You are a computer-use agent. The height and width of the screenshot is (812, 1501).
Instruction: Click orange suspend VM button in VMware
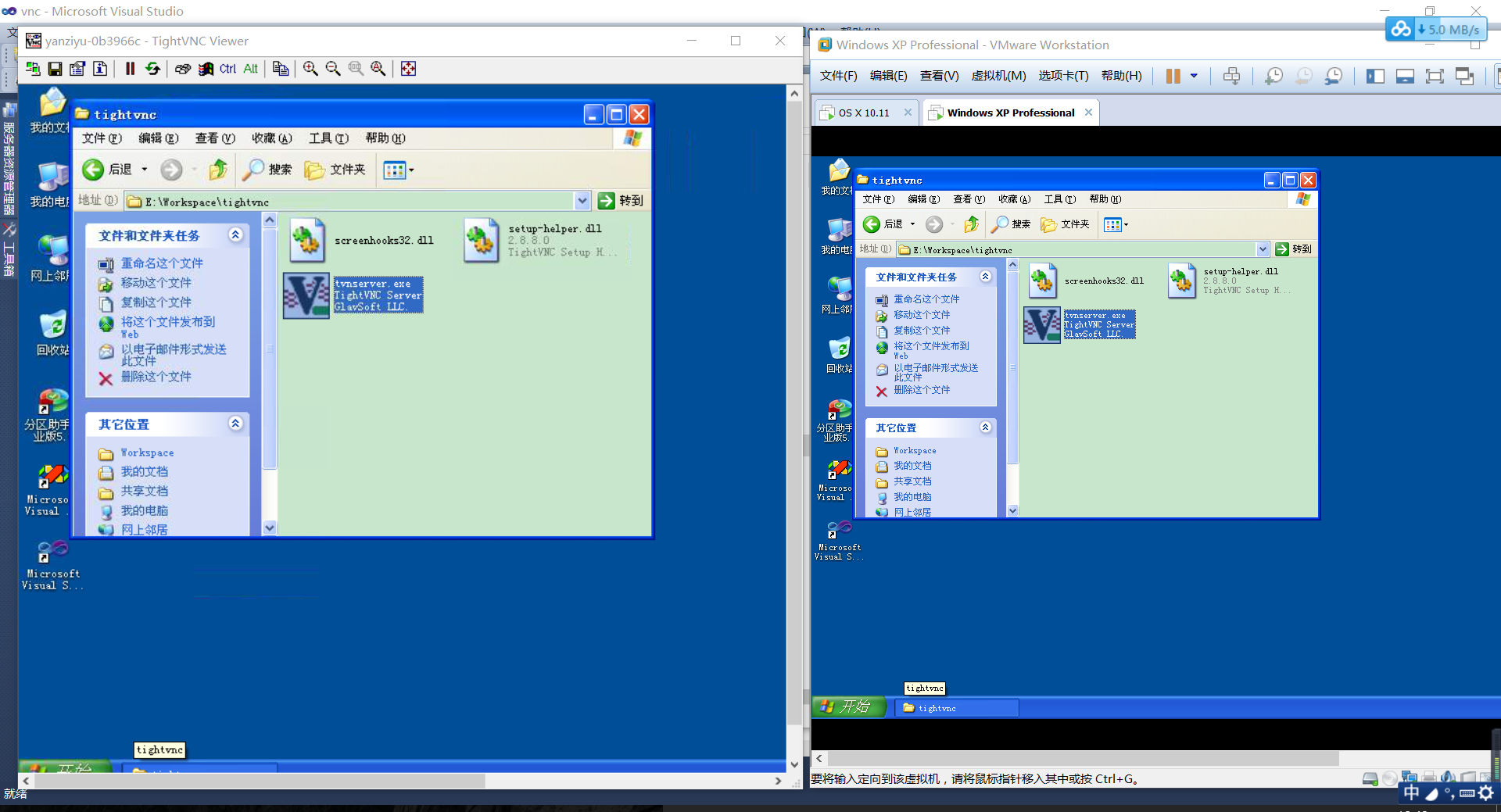coord(1173,76)
